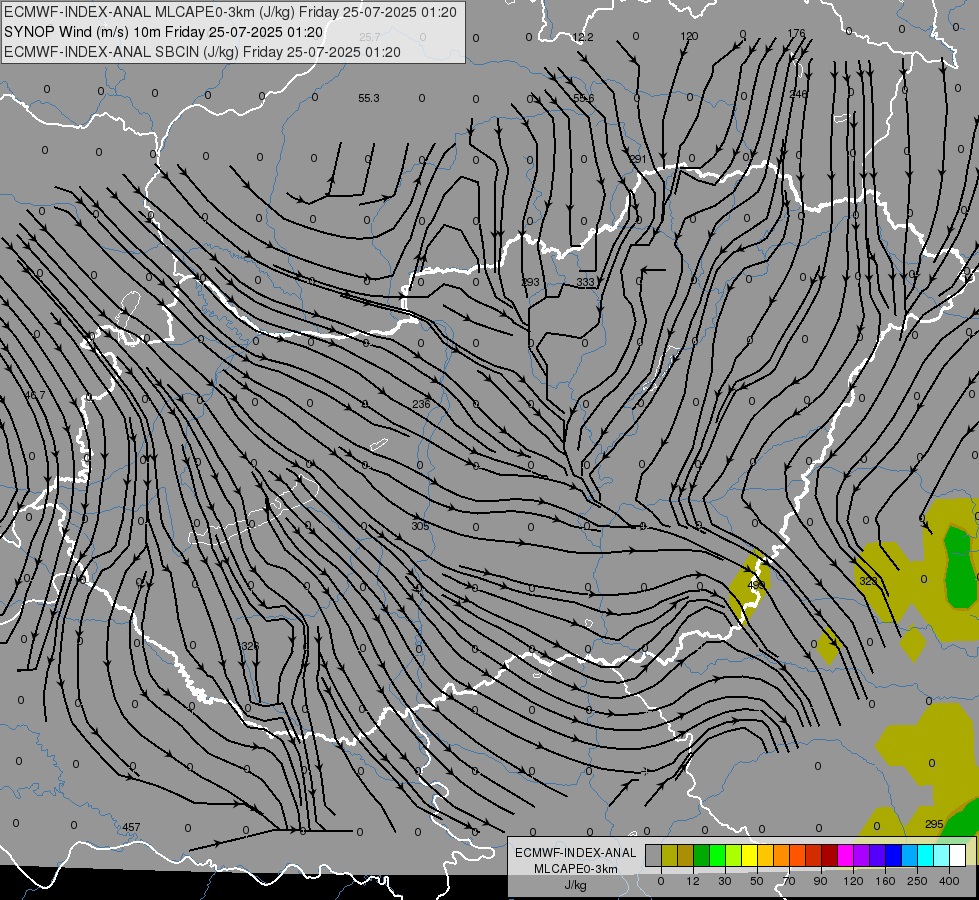Image resolution: width=979 pixels, height=900 pixels.
Task: Click the map value 55.3
Action: pyautogui.click(x=368, y=98)
